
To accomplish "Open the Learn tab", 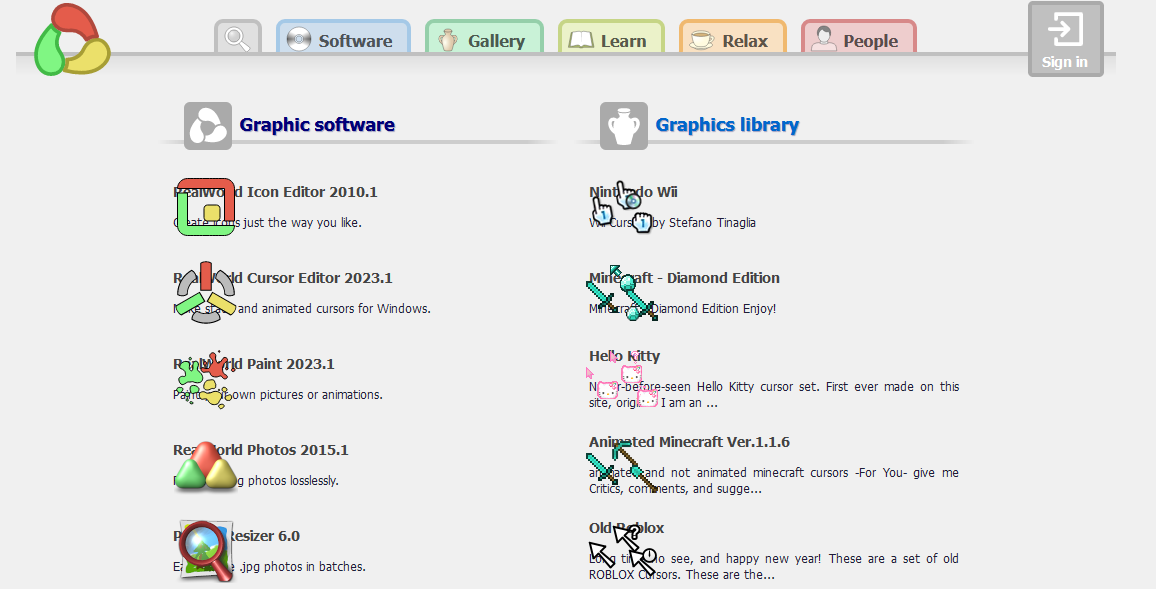I will point(611,37).
